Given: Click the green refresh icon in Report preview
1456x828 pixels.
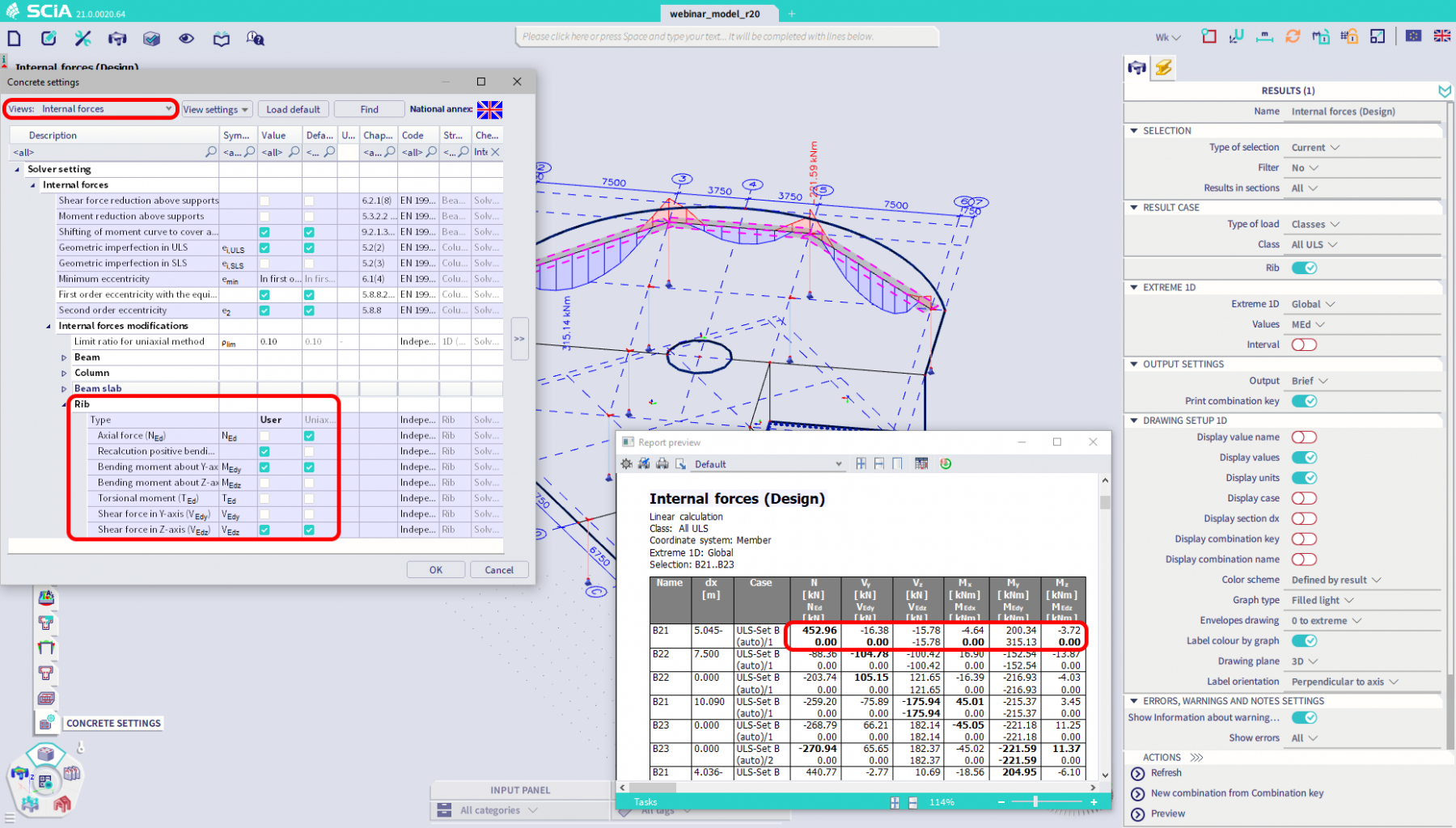Looking at the screenshot, I should click(x=945, y=463).
